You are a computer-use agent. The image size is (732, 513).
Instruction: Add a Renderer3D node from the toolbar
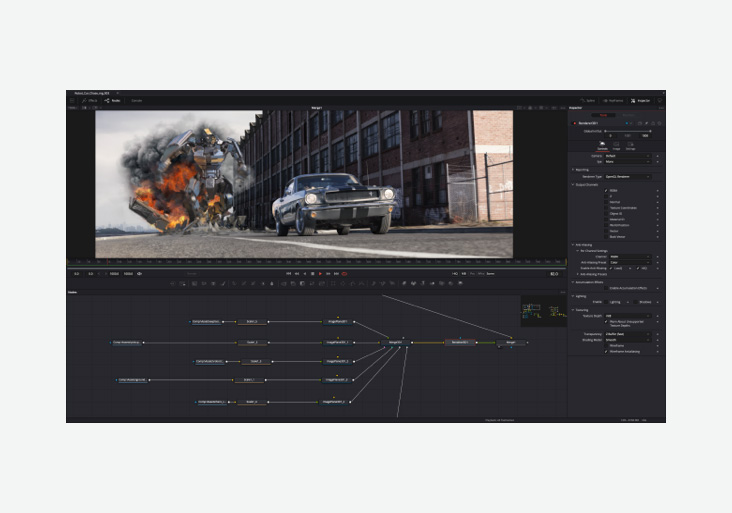pyautogui.click(x=459, y=283)
